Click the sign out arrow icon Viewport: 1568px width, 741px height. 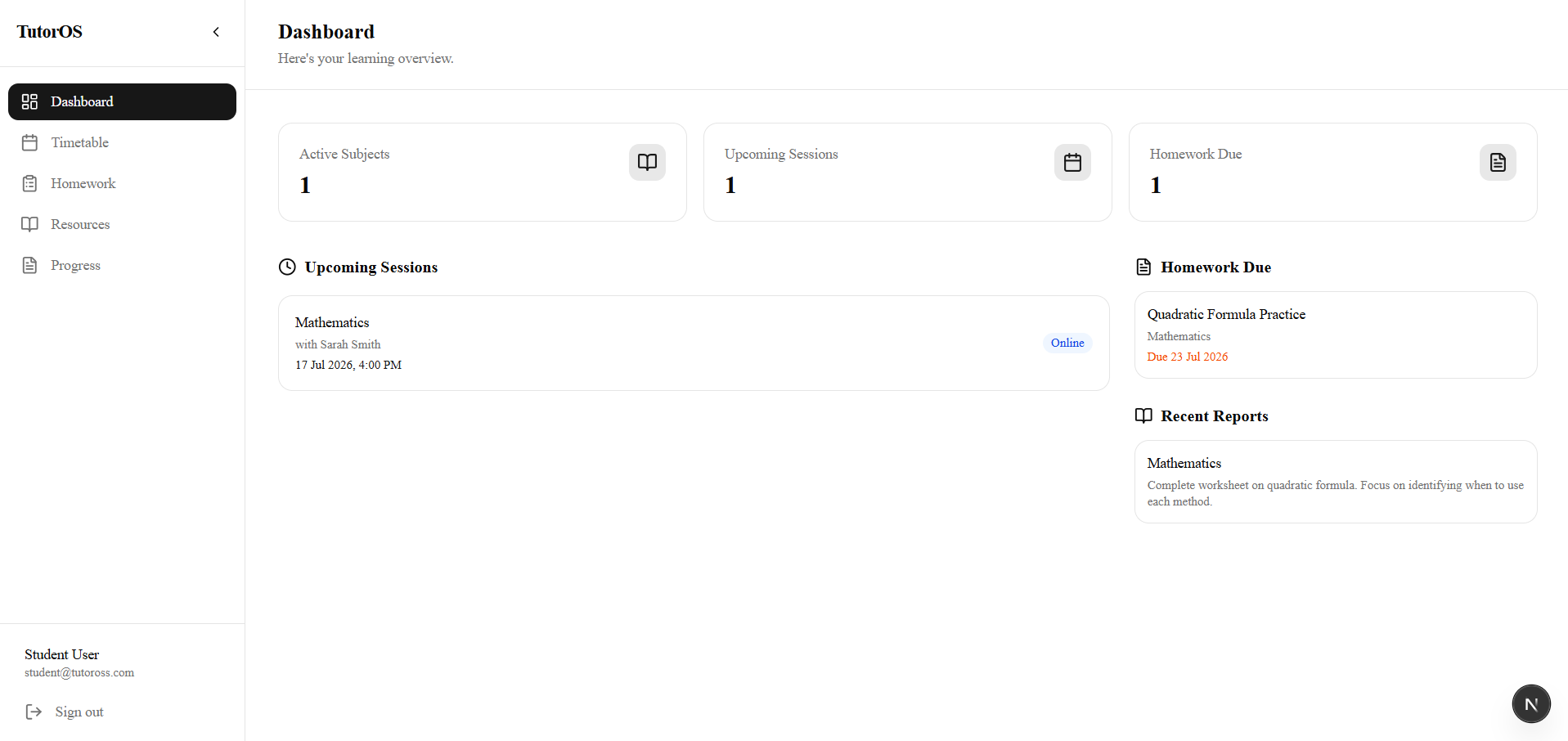point(34,712)
